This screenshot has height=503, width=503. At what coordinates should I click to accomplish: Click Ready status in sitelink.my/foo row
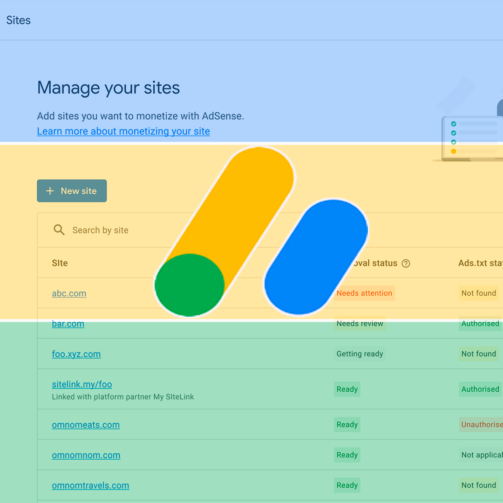[x=347, y=389]
